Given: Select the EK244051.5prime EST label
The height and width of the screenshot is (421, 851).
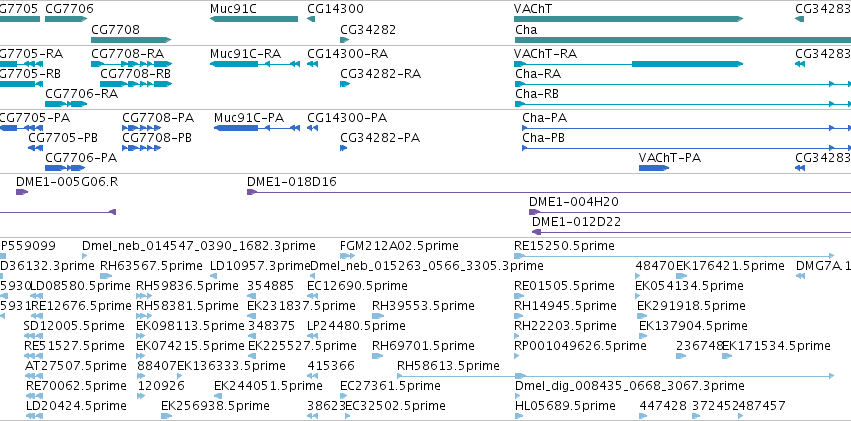Looking at the screenshot, I should (268, 386).
